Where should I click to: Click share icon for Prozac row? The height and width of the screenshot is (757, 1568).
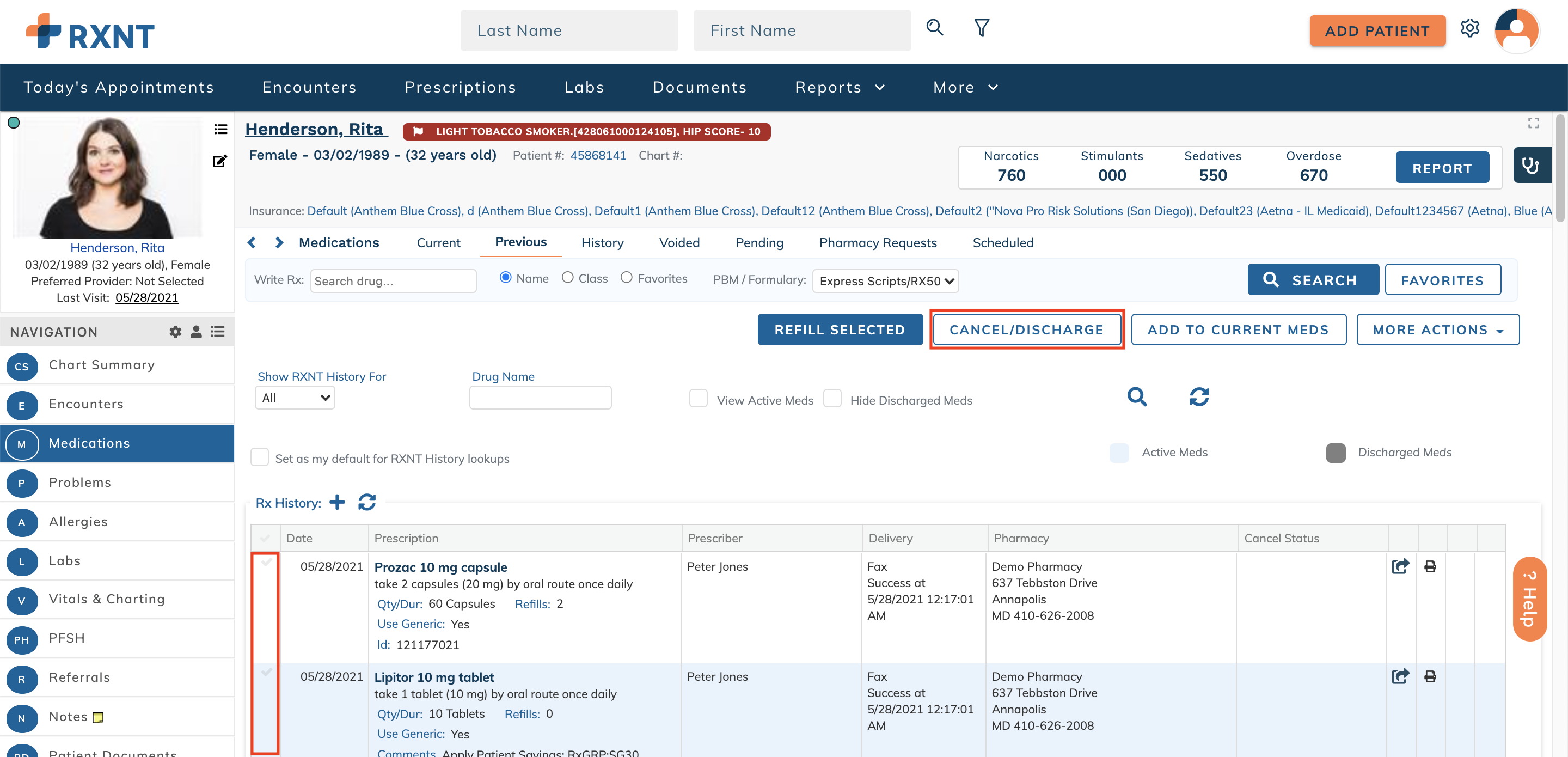pos(1400,566)
